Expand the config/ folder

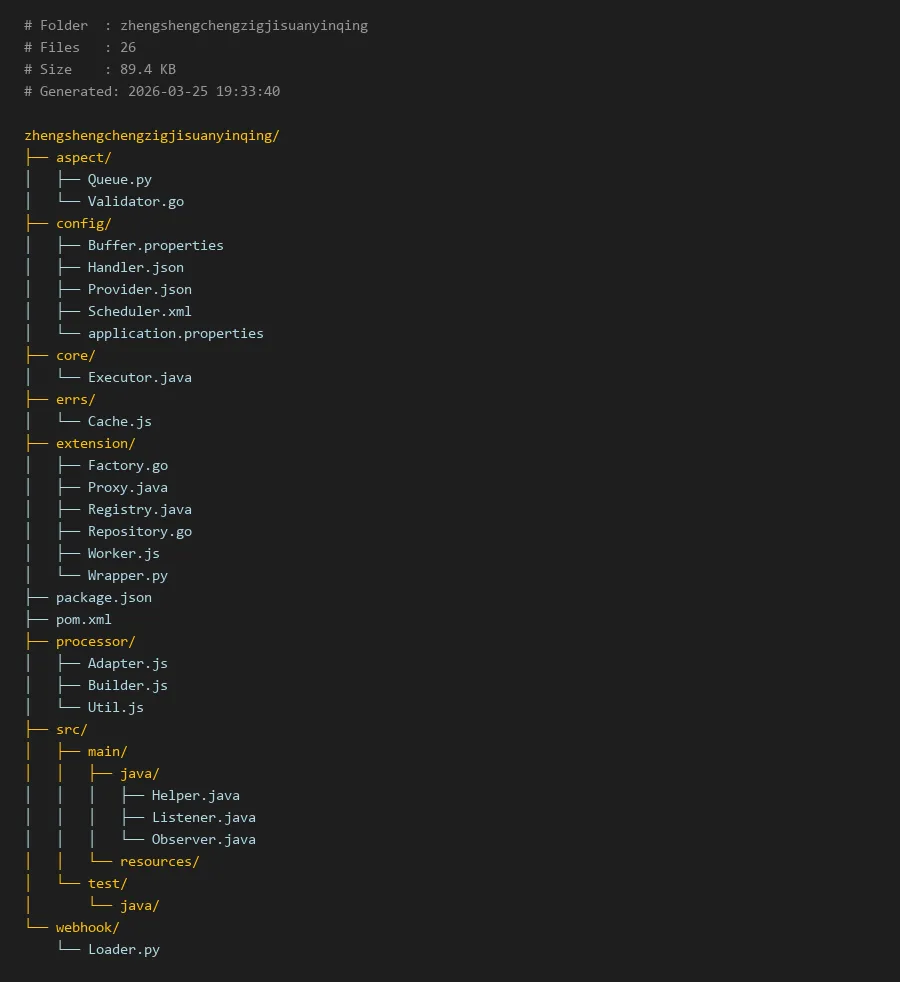point(83,223)
